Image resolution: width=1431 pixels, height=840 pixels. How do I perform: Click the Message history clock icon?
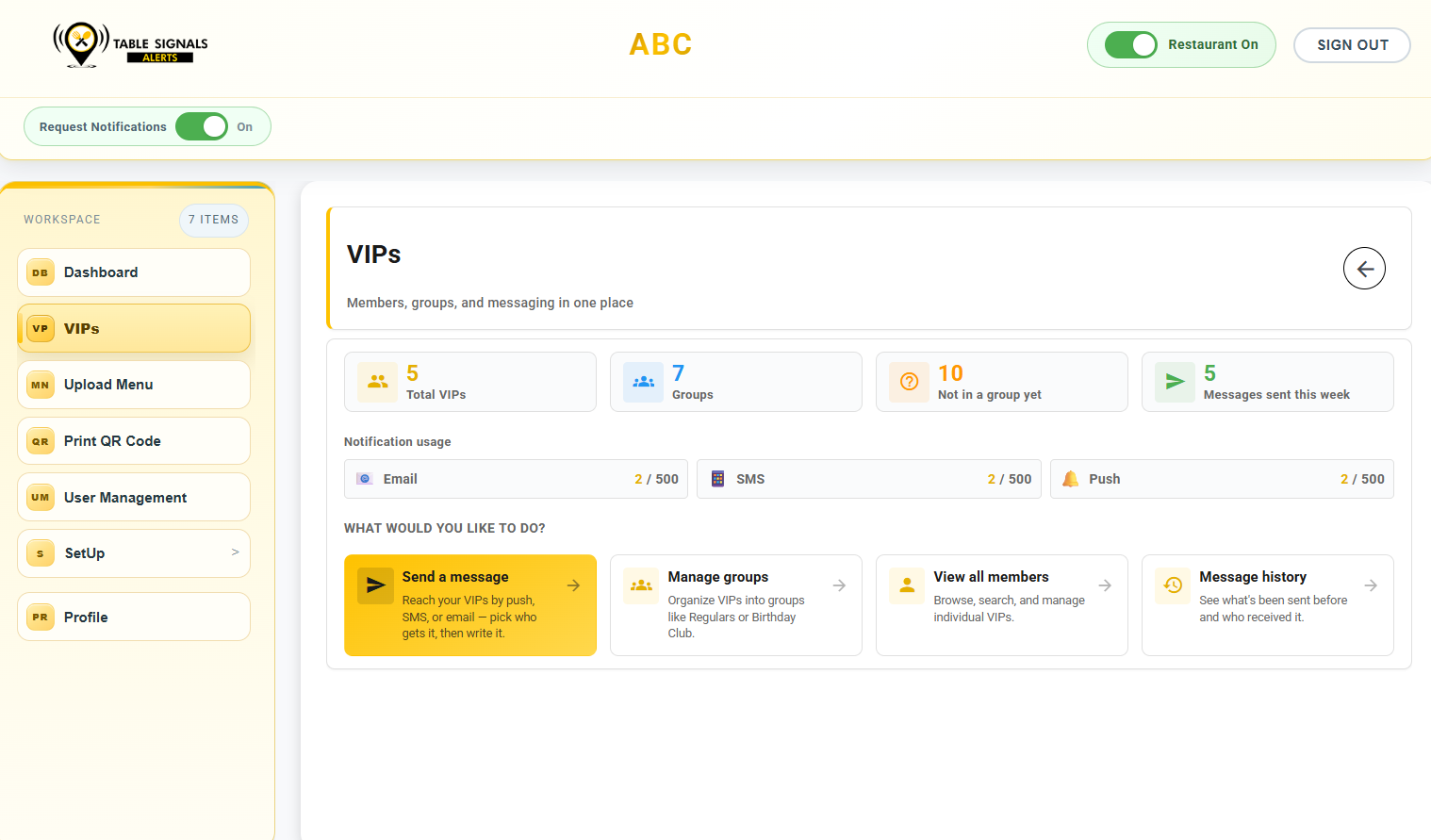1174,585
